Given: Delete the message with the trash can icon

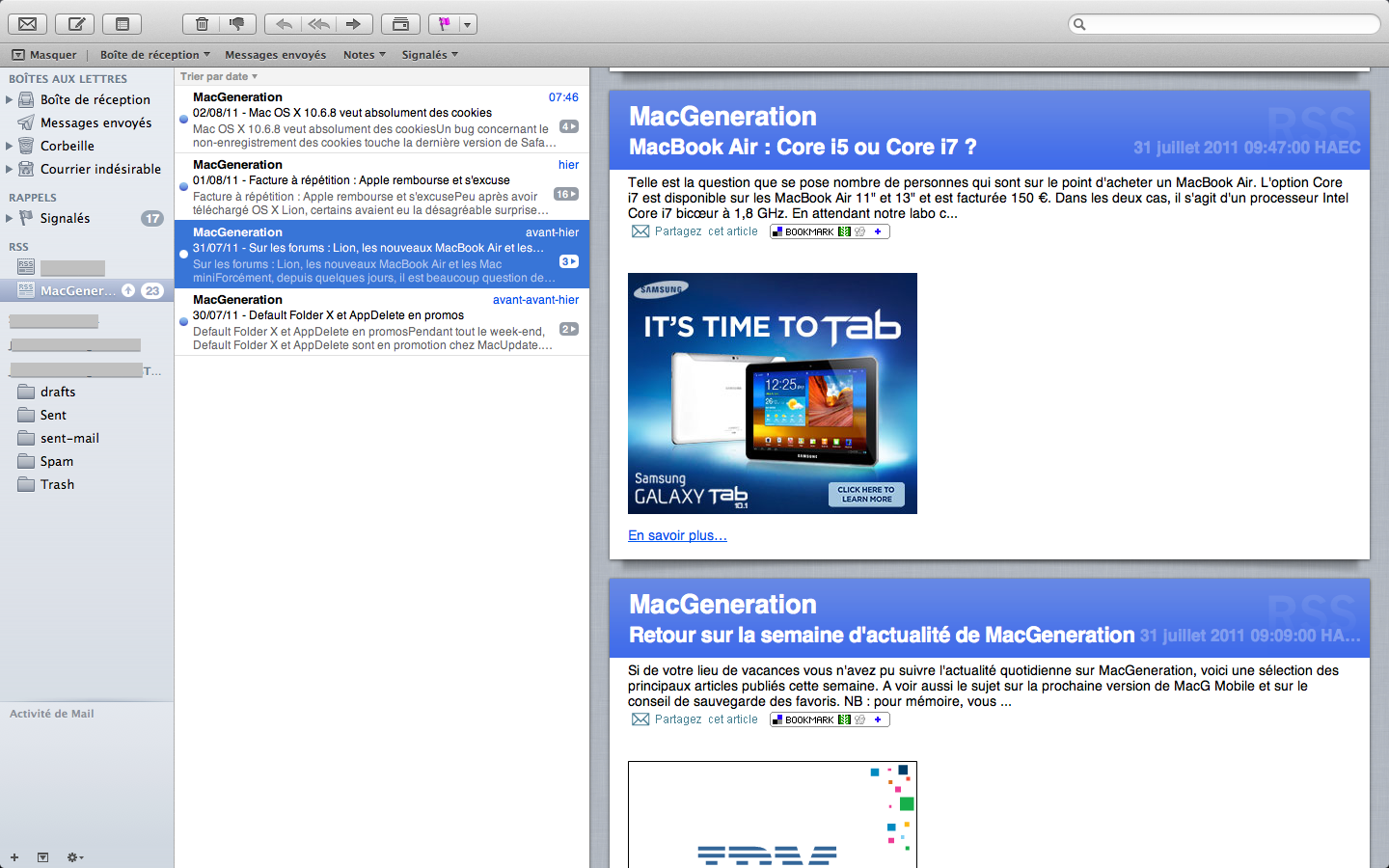Looking at the screenshot, I should [201, 24].
